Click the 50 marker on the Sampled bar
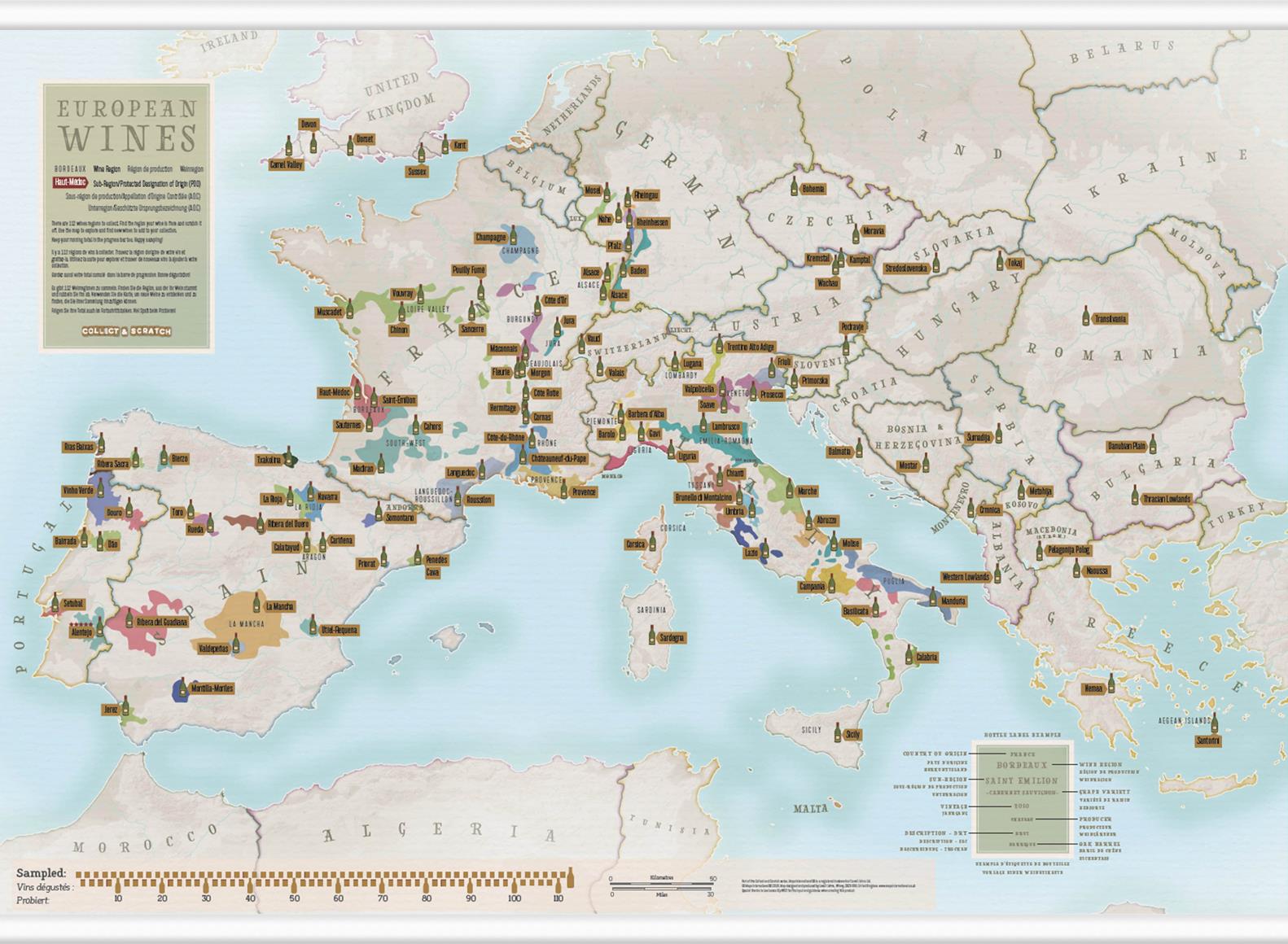This screenshot has width=1288, height=944. (294, 898)
